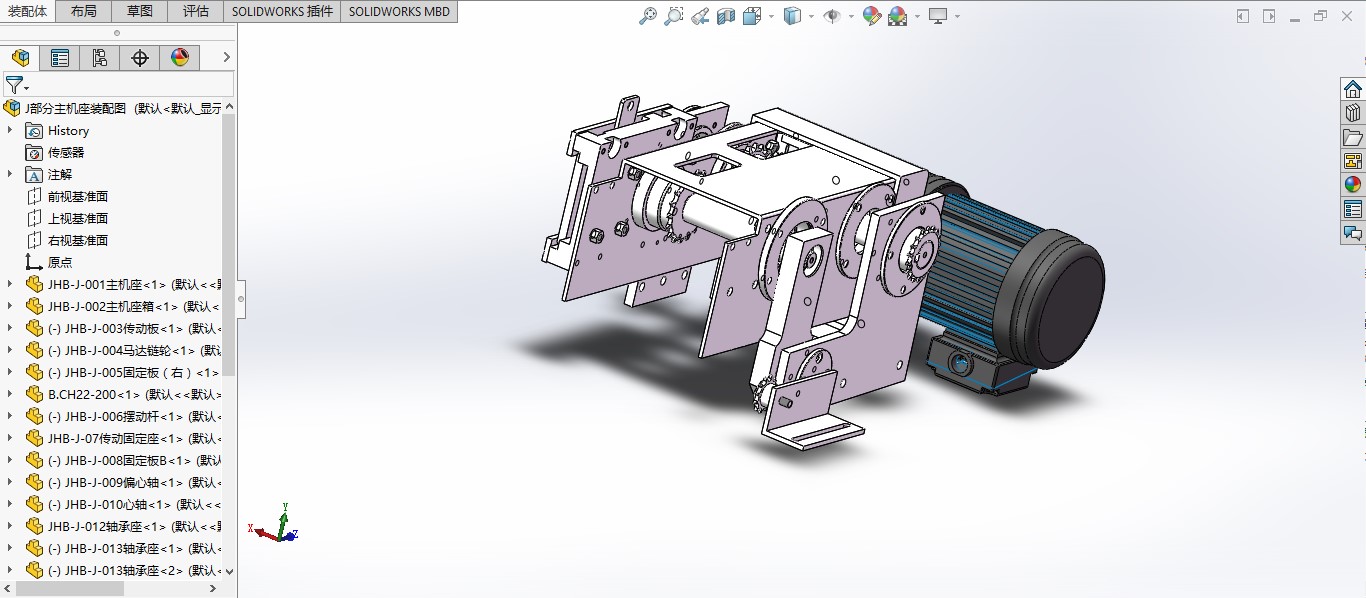Click the Hide/Show Items eye icon

tap(832, 16)
